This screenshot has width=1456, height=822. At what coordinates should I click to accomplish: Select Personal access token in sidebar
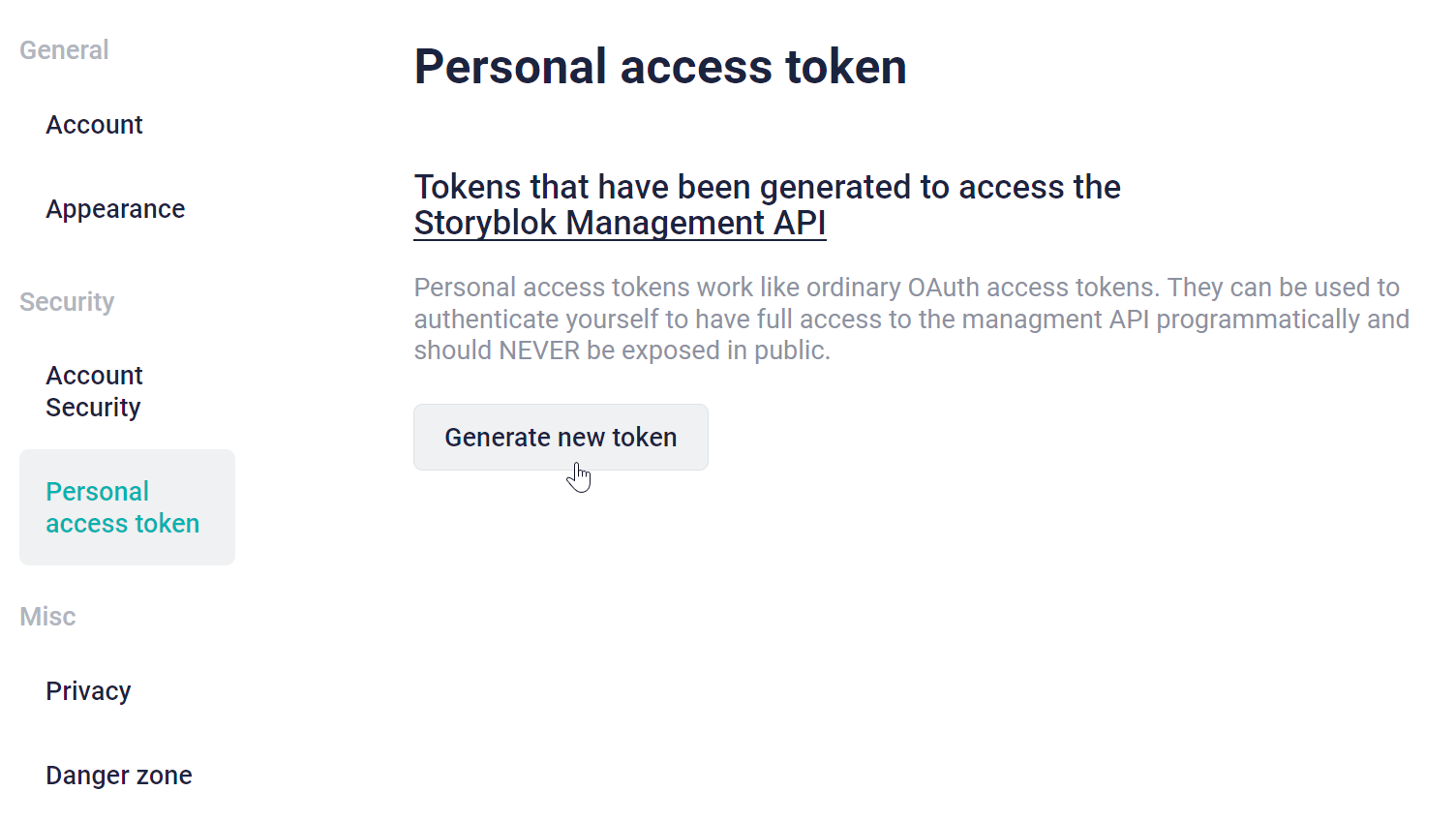coord(127,507)
